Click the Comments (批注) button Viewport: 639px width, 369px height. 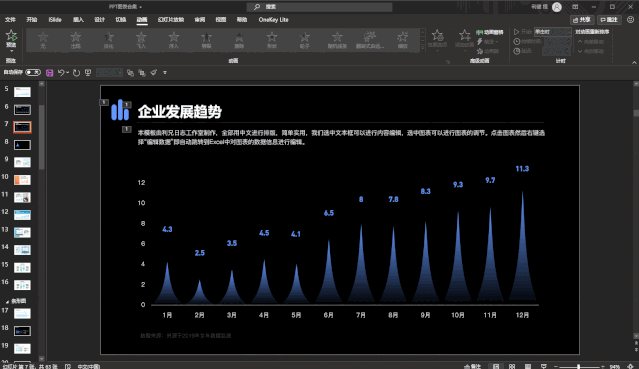609,20
